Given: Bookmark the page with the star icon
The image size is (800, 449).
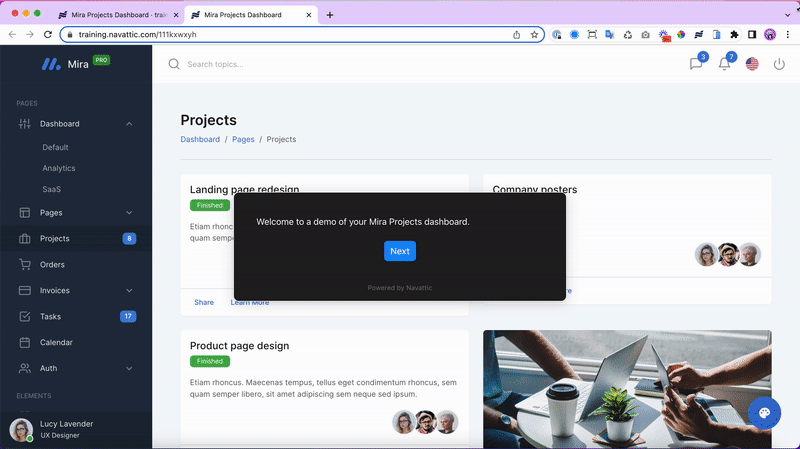Looking at the screenshot, I should coord(534,34).
